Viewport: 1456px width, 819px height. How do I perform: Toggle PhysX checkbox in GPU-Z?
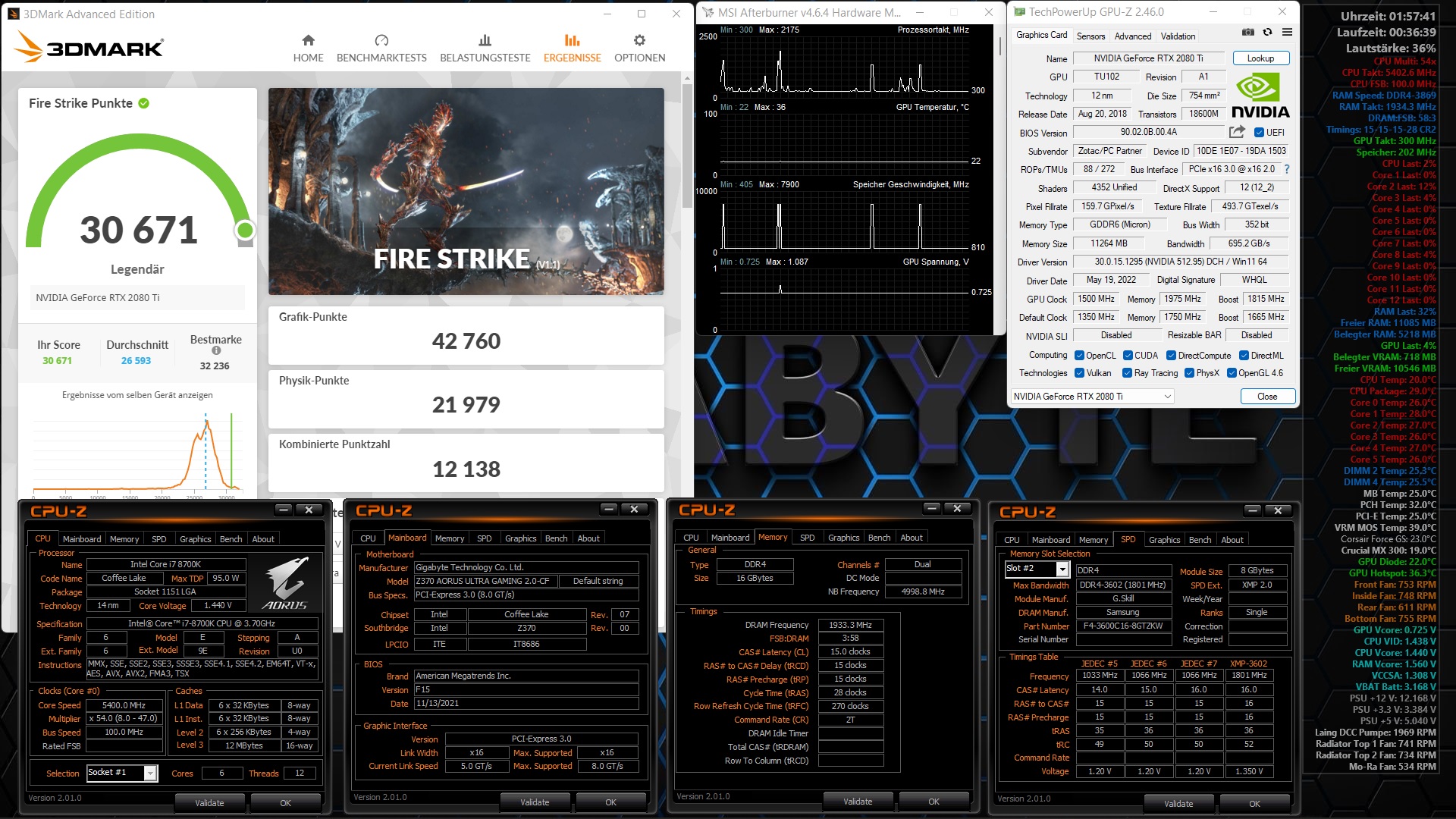click(1189, 373)
